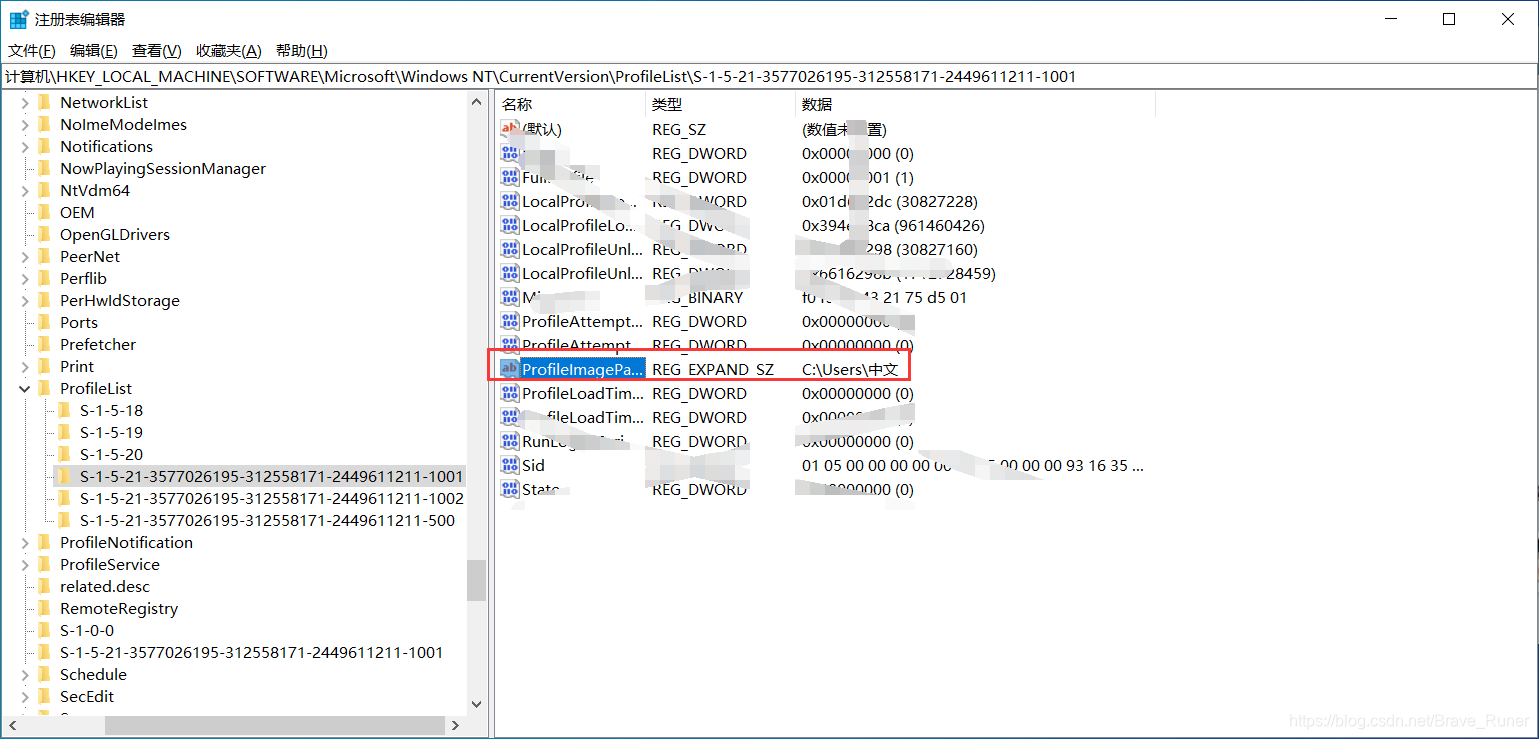Expand the Schedule key

click(25, 674)
